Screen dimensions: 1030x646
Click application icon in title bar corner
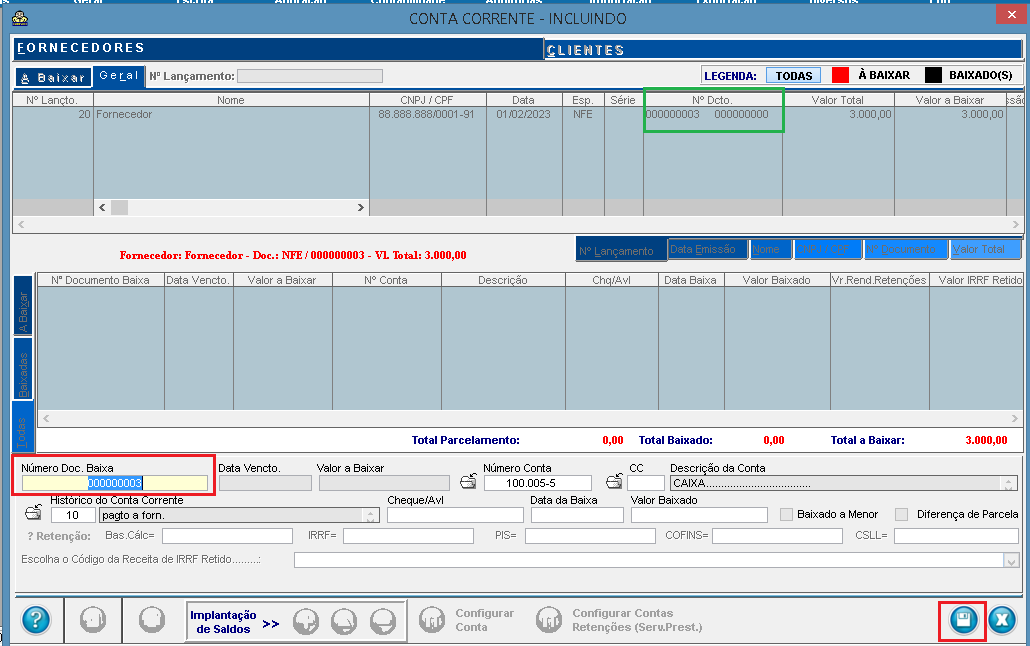20,18
